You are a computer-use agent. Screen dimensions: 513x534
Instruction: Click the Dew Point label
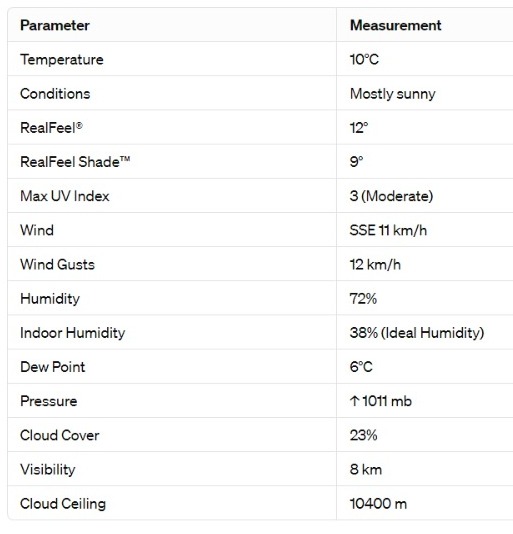pos(52,367)
